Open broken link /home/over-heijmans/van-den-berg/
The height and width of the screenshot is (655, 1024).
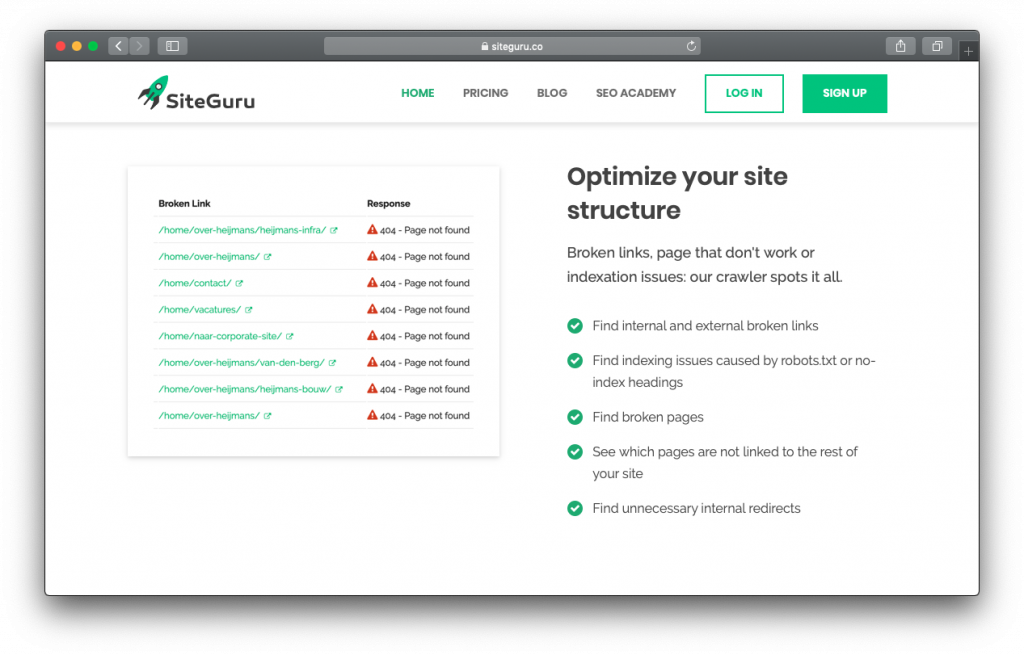[242, 362]
